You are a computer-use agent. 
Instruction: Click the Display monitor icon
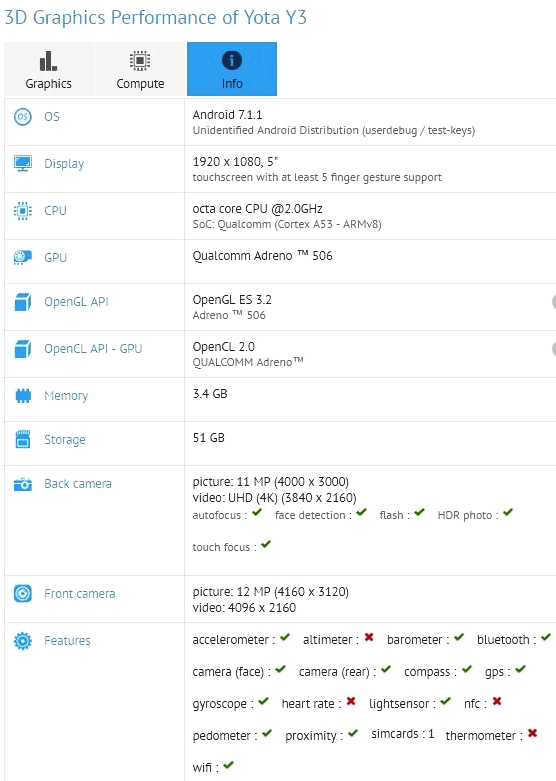22,163
